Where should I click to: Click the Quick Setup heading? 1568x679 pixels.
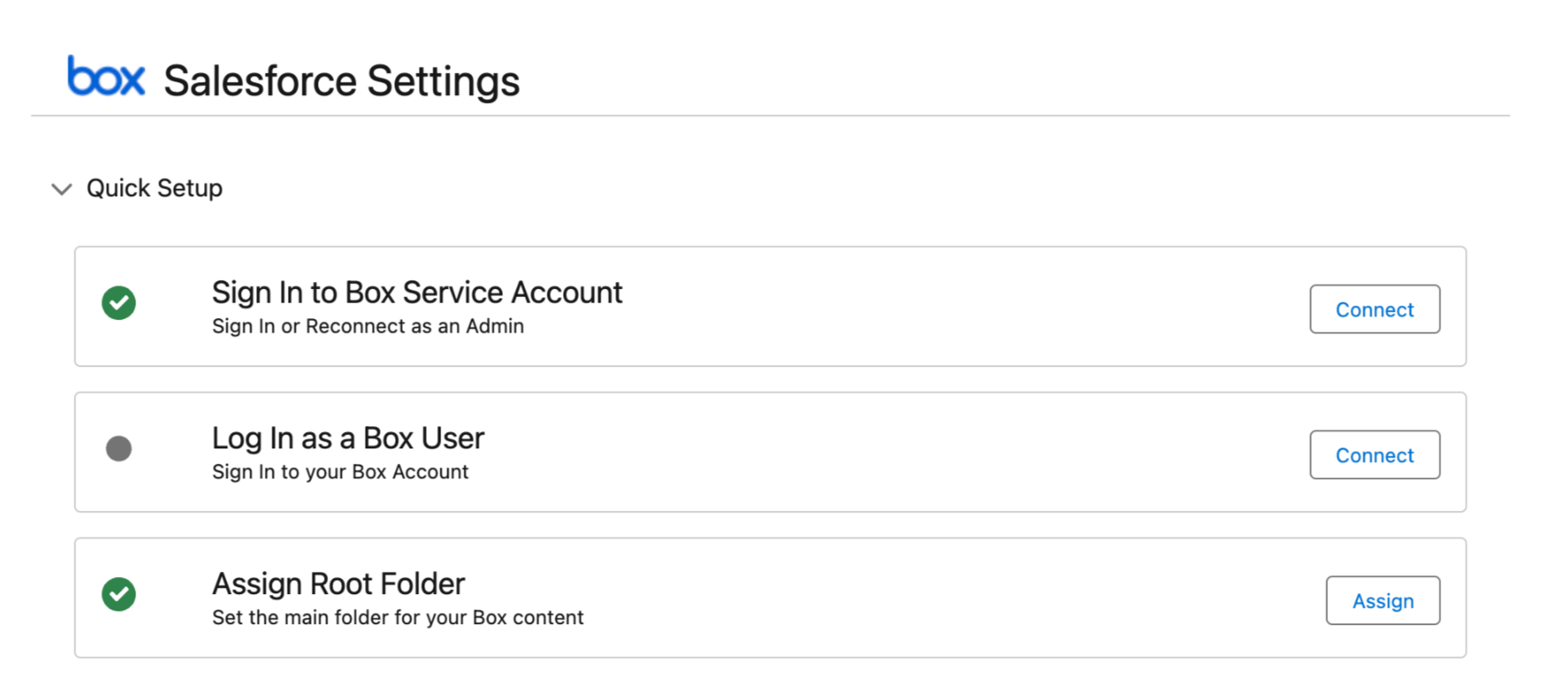[x=154, y=188]
